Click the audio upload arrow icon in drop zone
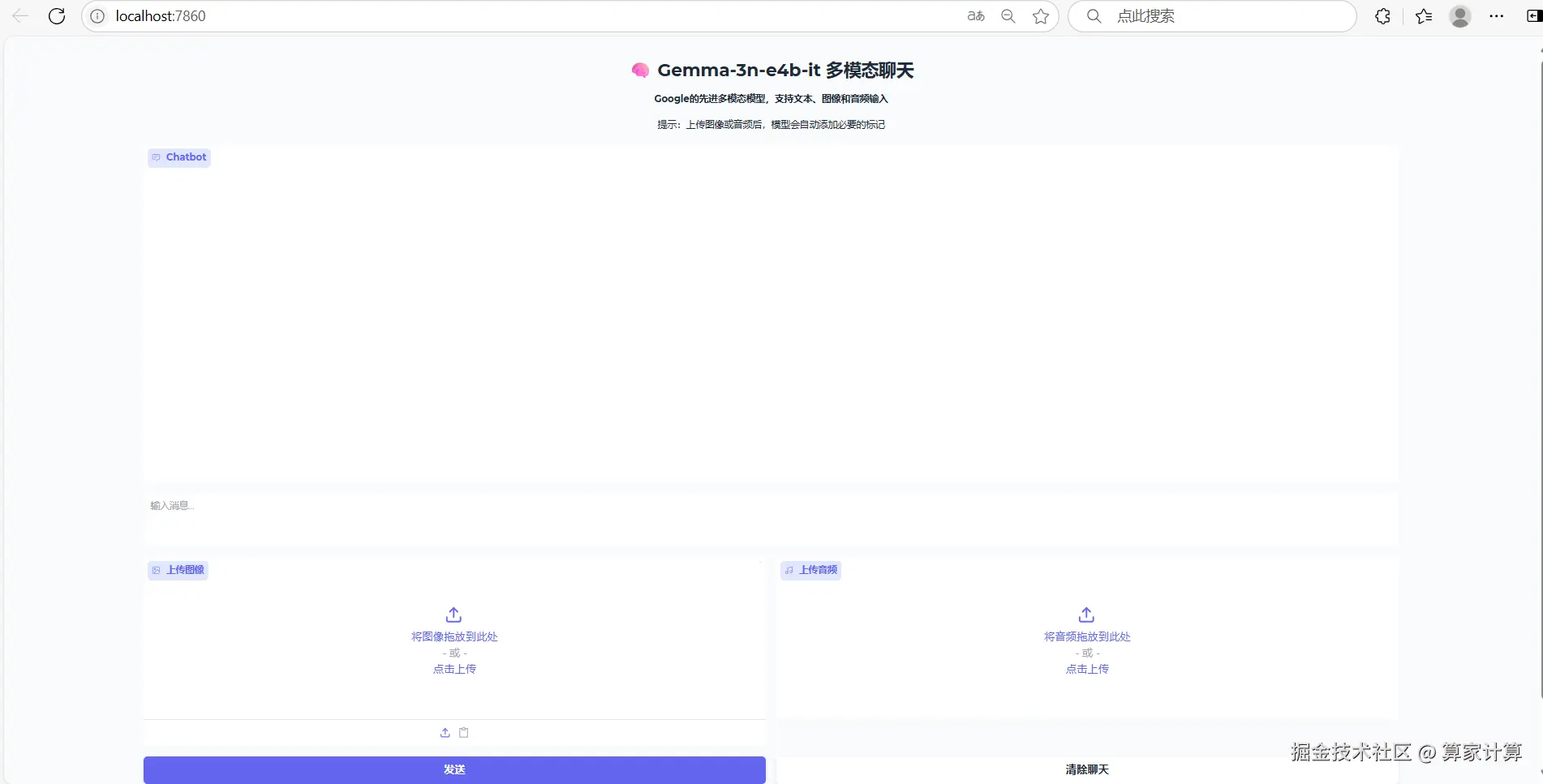Viewport: 1543px width, 784px height. (x=1087, y=615)
